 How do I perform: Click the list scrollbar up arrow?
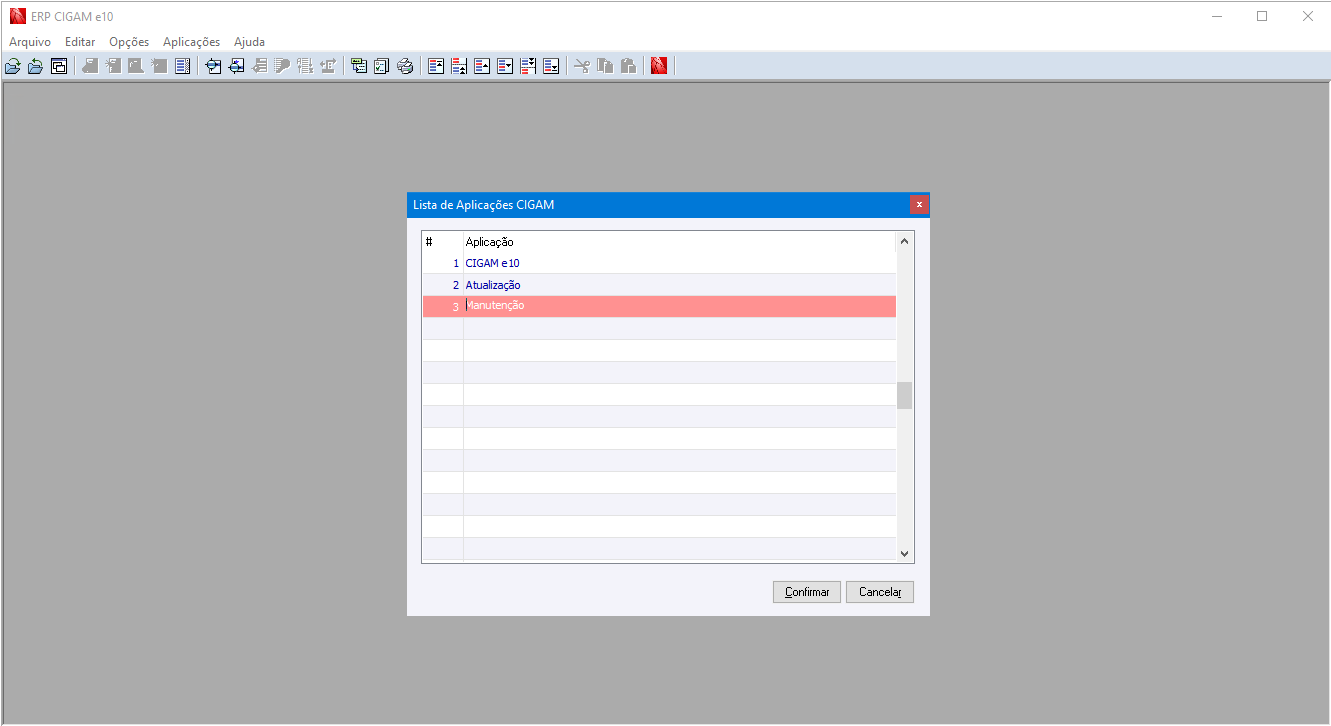[x=905, y=241]
